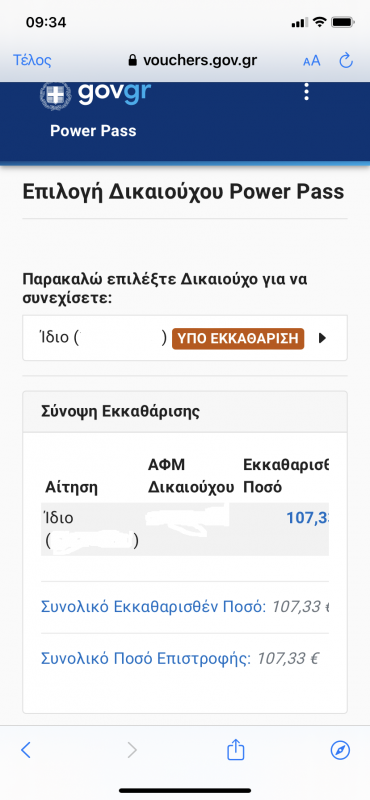Open in Safari with compass icon
370x800 pixels.
(340, 749)
